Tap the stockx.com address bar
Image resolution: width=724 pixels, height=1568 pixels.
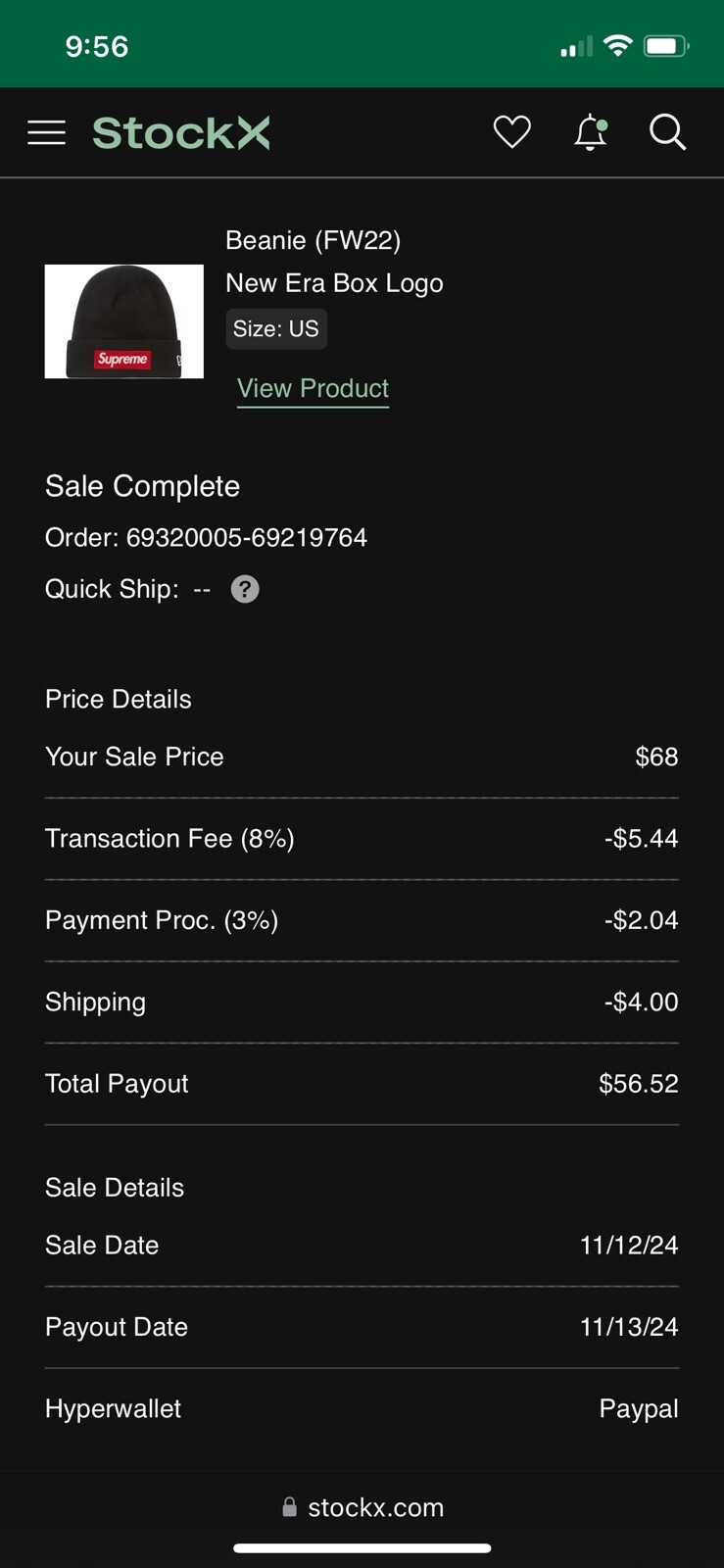[375, 1507]
